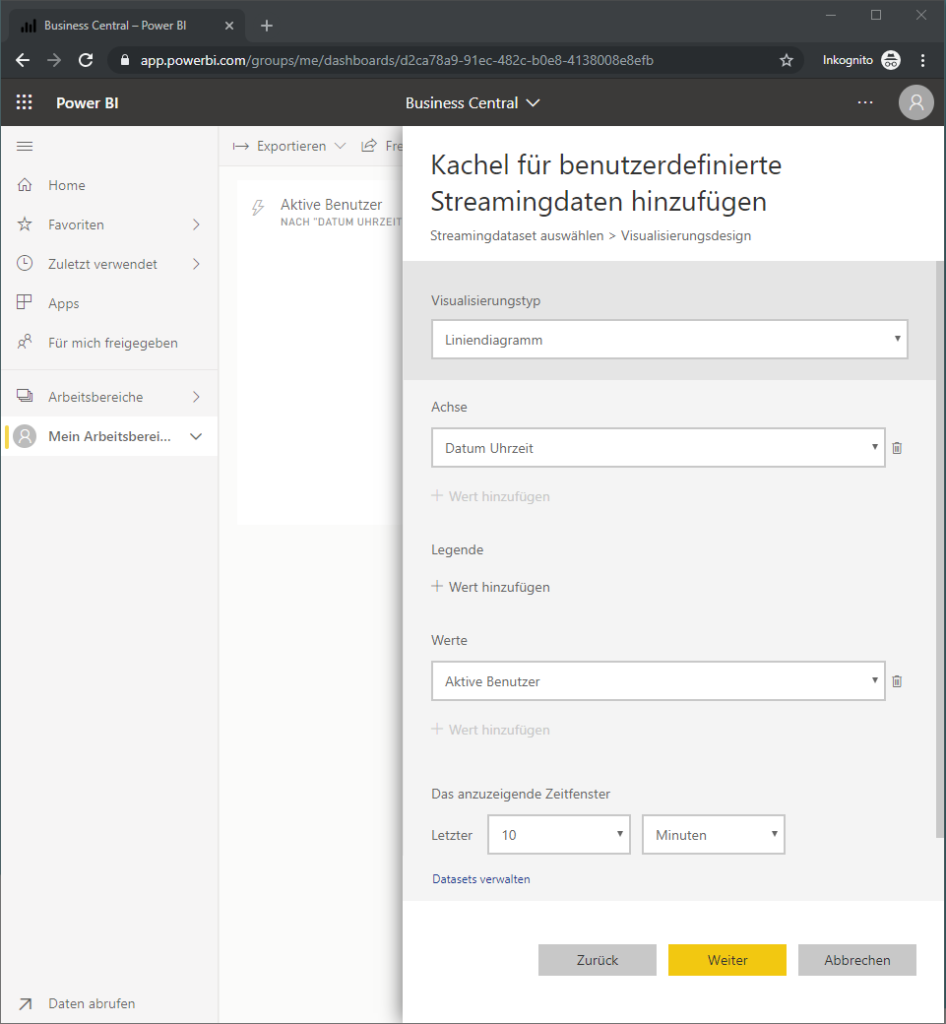Collapse the Mein Arbeitsbereich chevron
This screenshot has width=946, height=1024.
point(196,436)
